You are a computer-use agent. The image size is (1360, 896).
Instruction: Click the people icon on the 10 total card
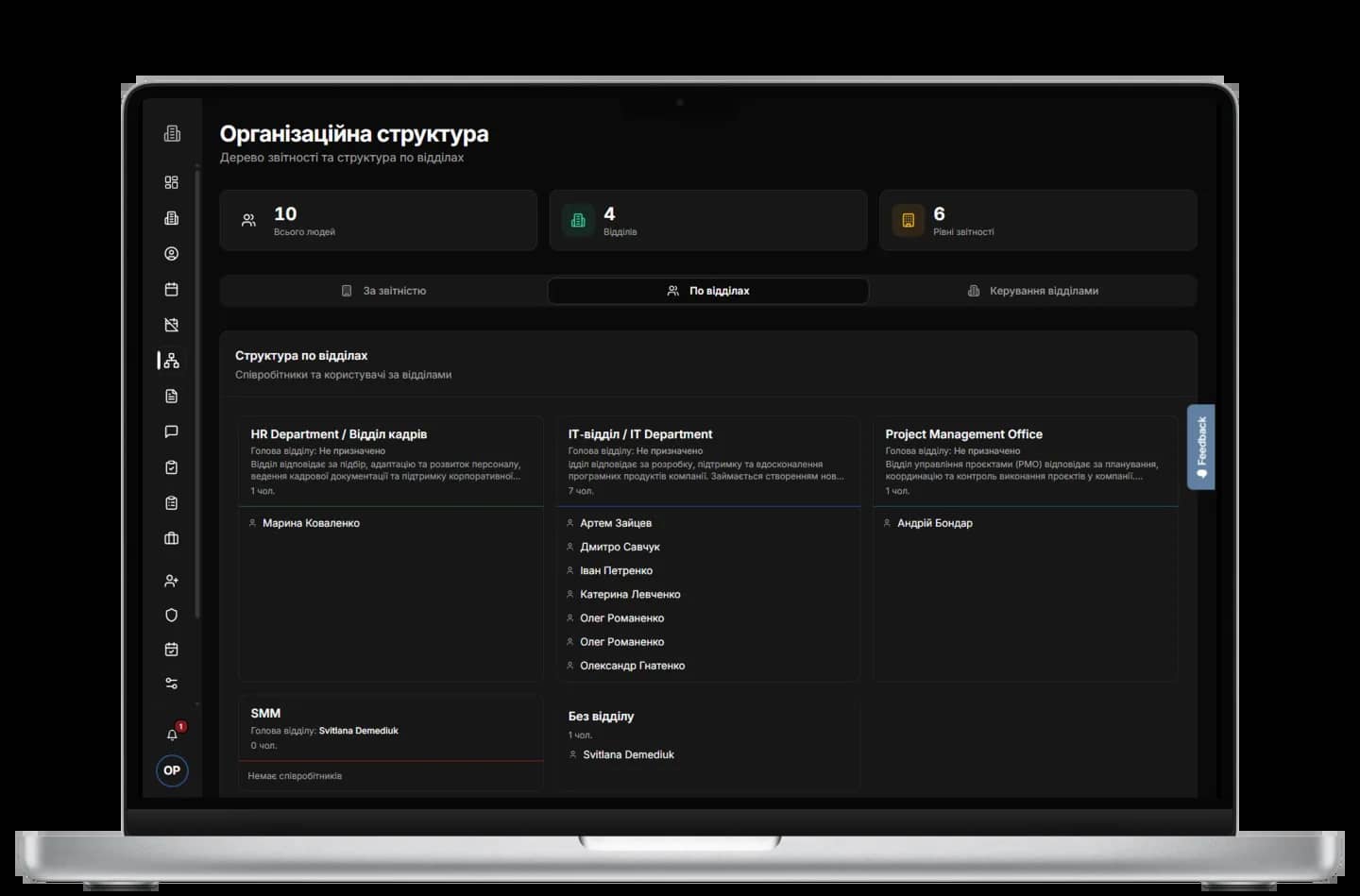coord(248,220)
